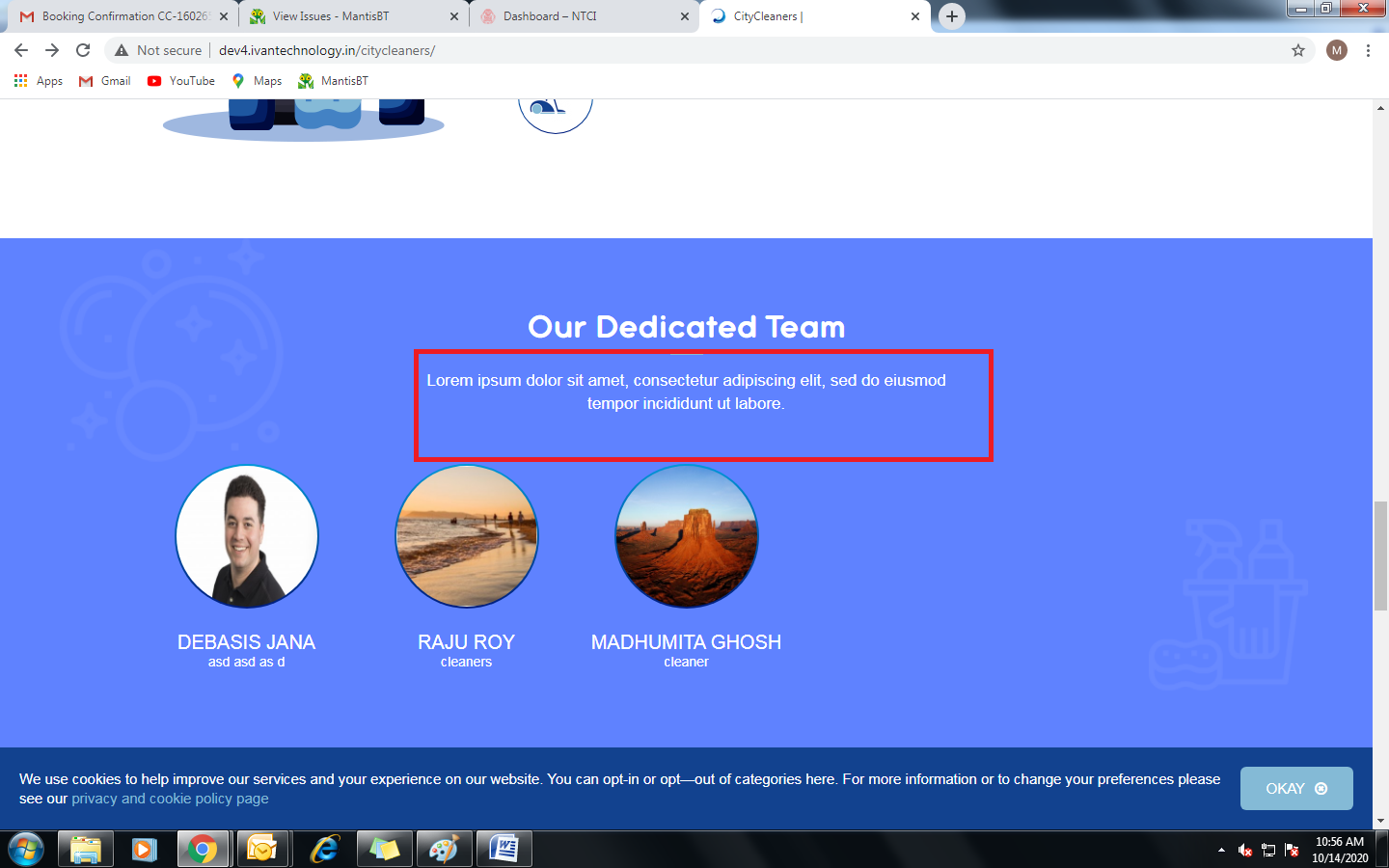Open the Apps bookmarks shortcut
Screen dimensions: 1389x868
[39, 81]
